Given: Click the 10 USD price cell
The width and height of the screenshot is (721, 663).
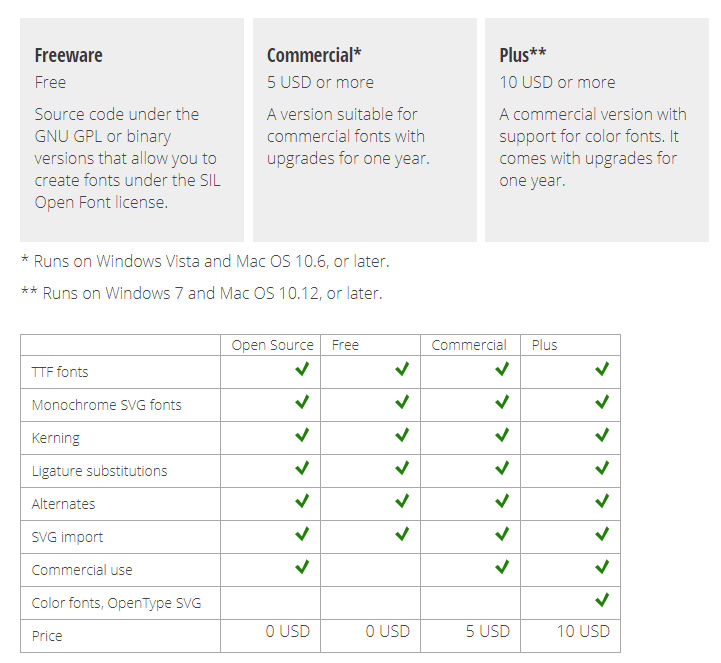Looking at the screenshot, I should pos(583,631).
